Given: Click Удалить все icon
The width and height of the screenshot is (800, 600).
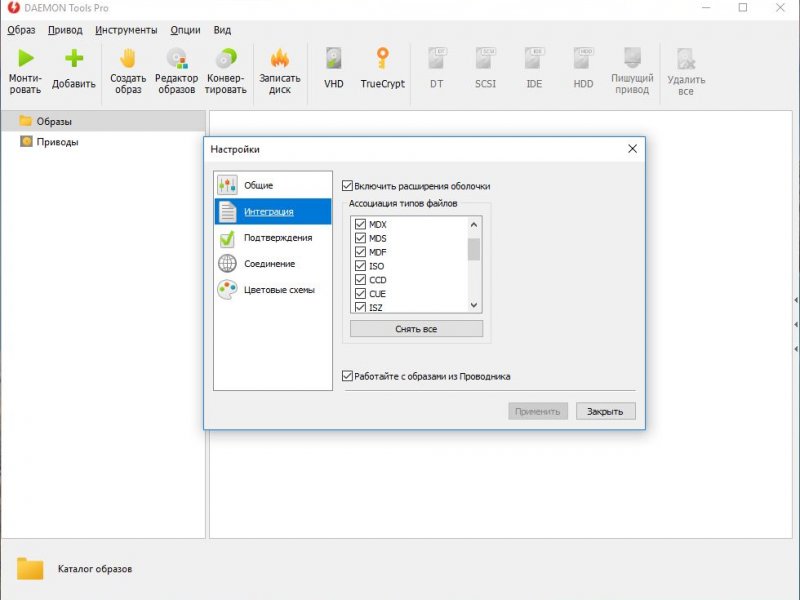Looking at the screenshot, I should click(x=686, y=59).
